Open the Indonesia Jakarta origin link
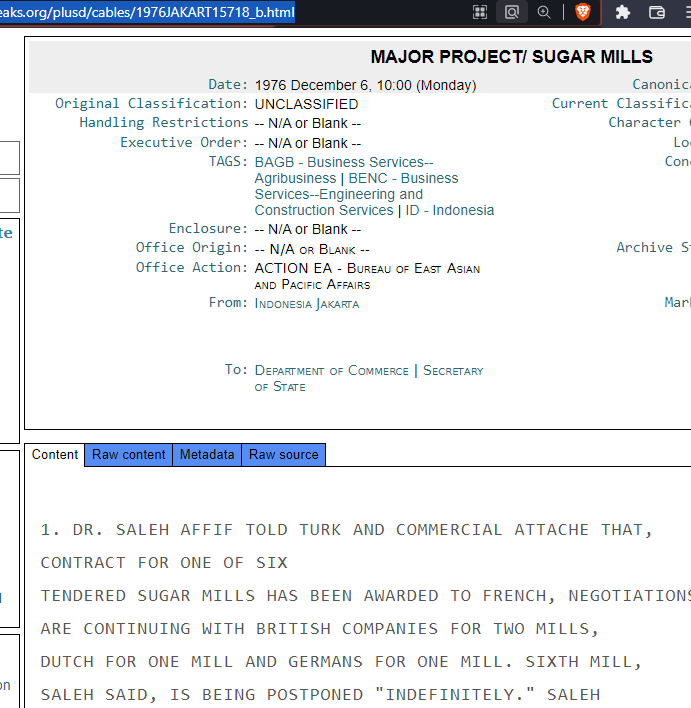This screenshot has width=691, height=708. 307,304
